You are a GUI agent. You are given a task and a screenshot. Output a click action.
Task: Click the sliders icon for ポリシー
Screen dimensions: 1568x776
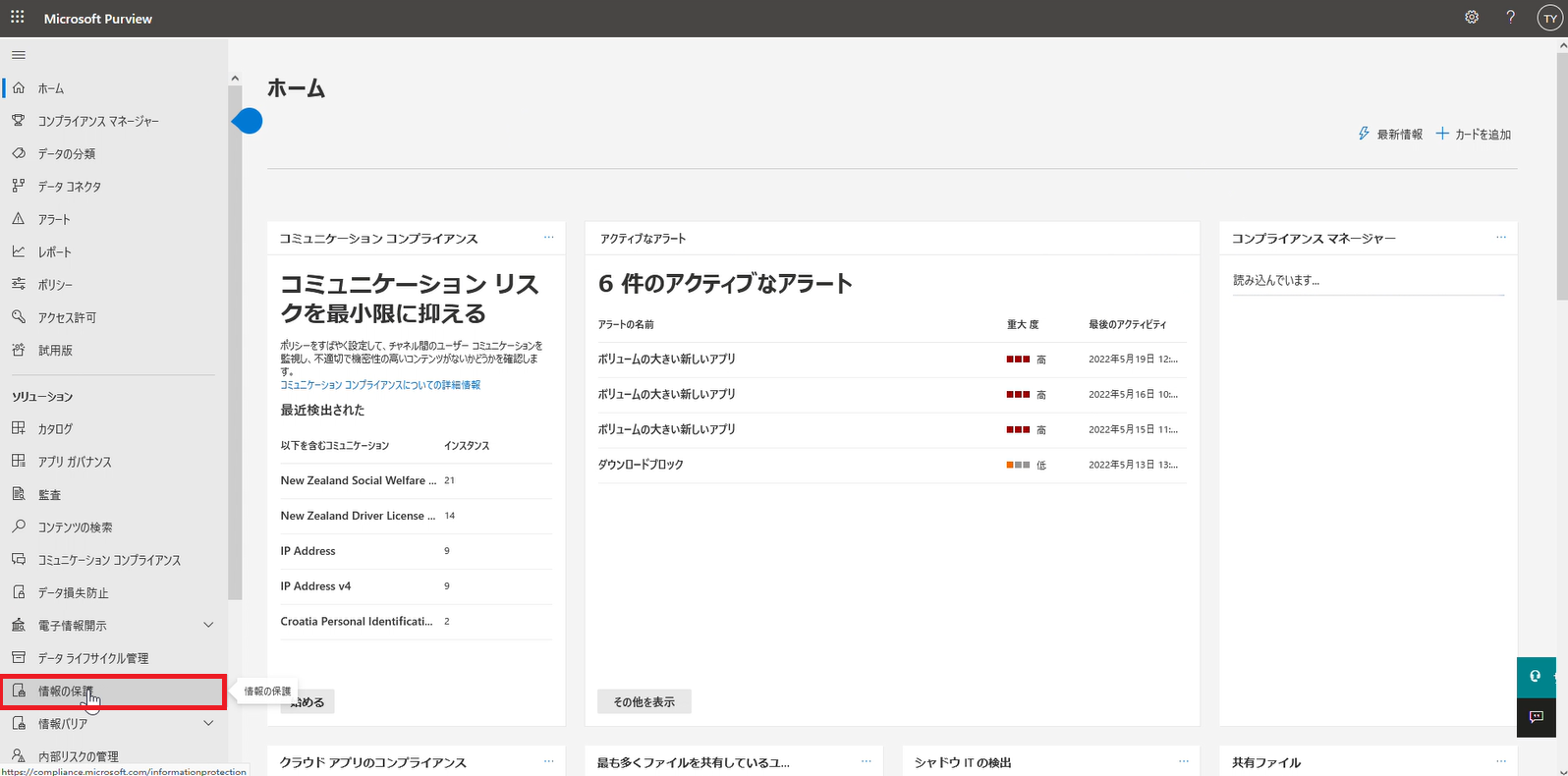pos(18,284)
